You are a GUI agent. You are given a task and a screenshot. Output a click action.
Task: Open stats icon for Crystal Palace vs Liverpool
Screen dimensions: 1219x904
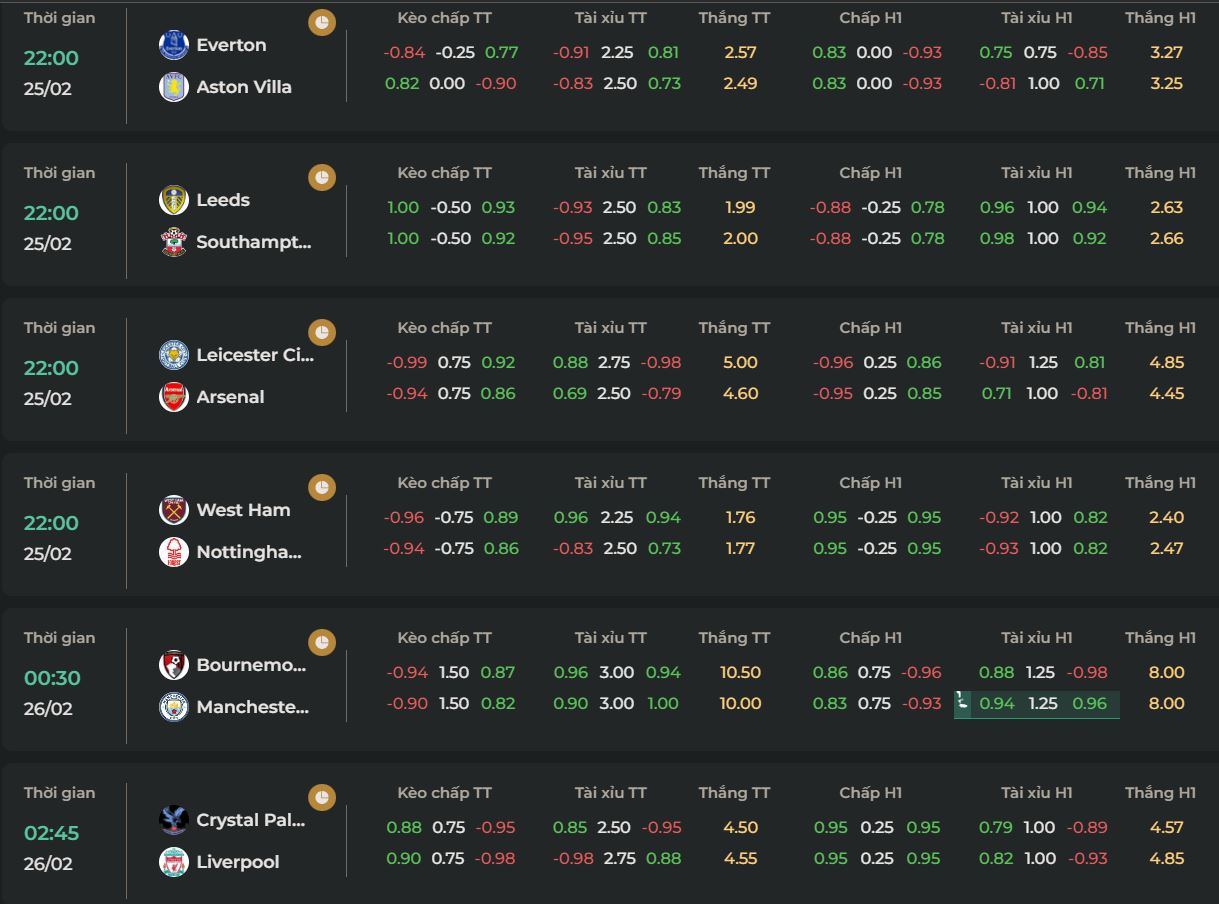tap(322, 797)
